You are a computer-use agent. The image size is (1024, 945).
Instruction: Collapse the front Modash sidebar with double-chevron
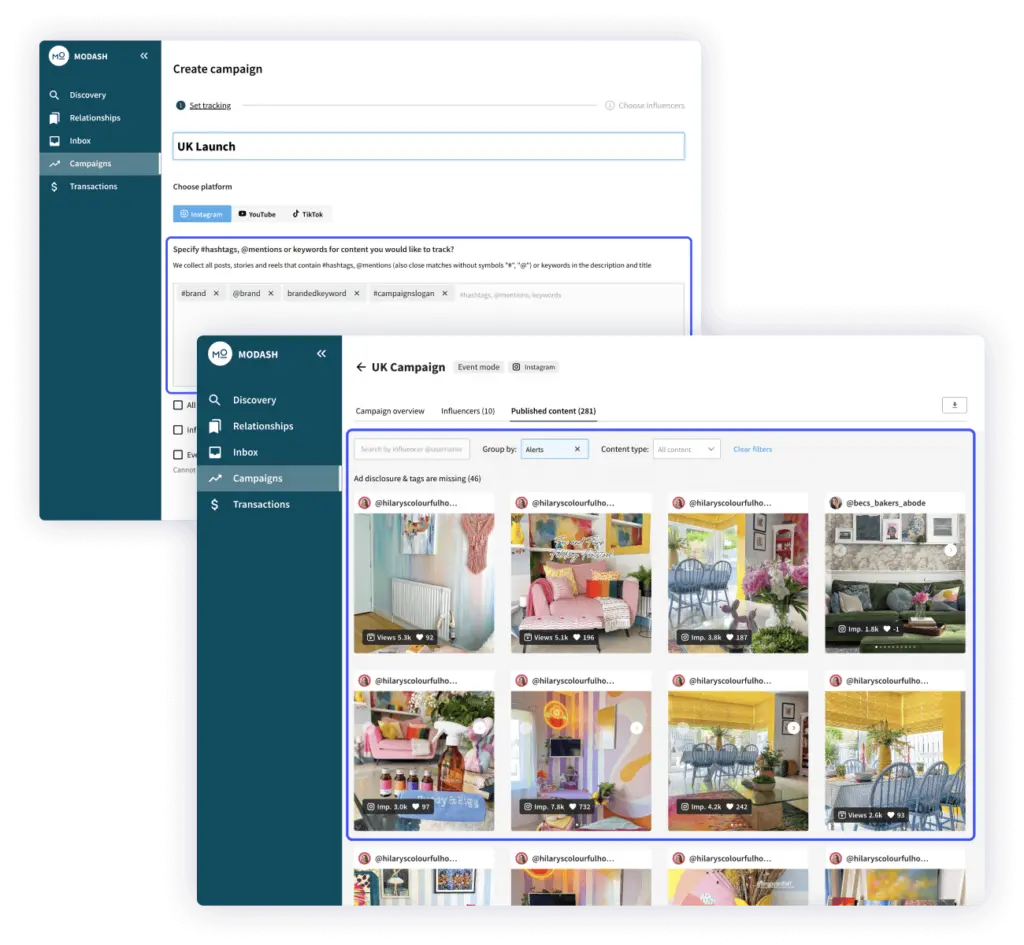[321, 354]
